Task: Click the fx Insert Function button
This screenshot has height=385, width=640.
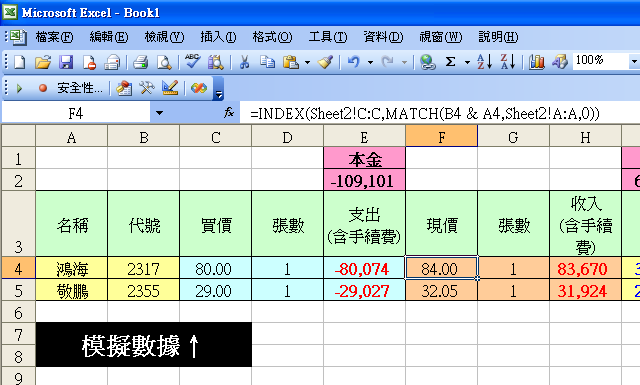Action: (229, 113)
